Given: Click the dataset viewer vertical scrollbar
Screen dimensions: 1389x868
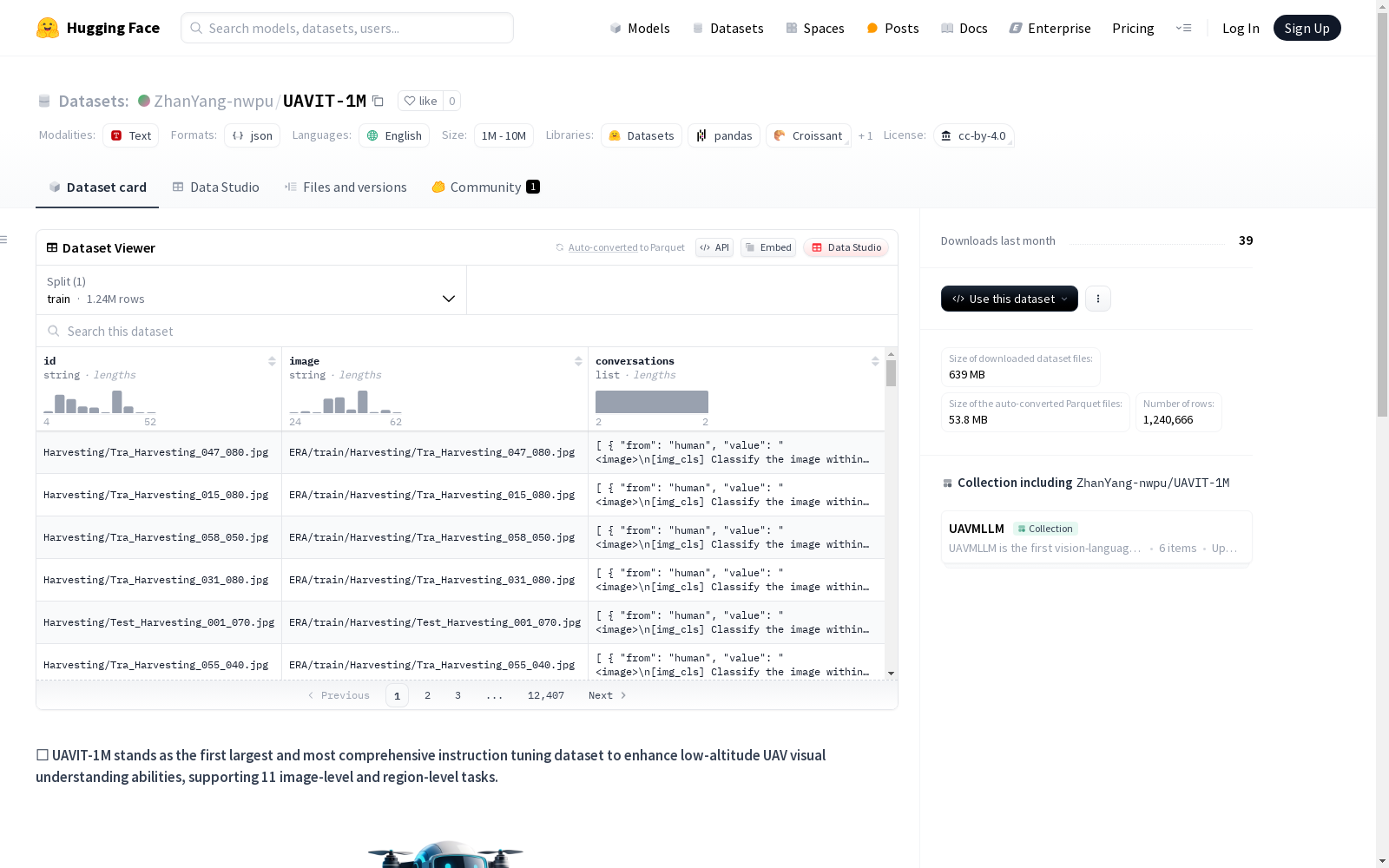Looking at the screenshot, I should click(891, 373).
